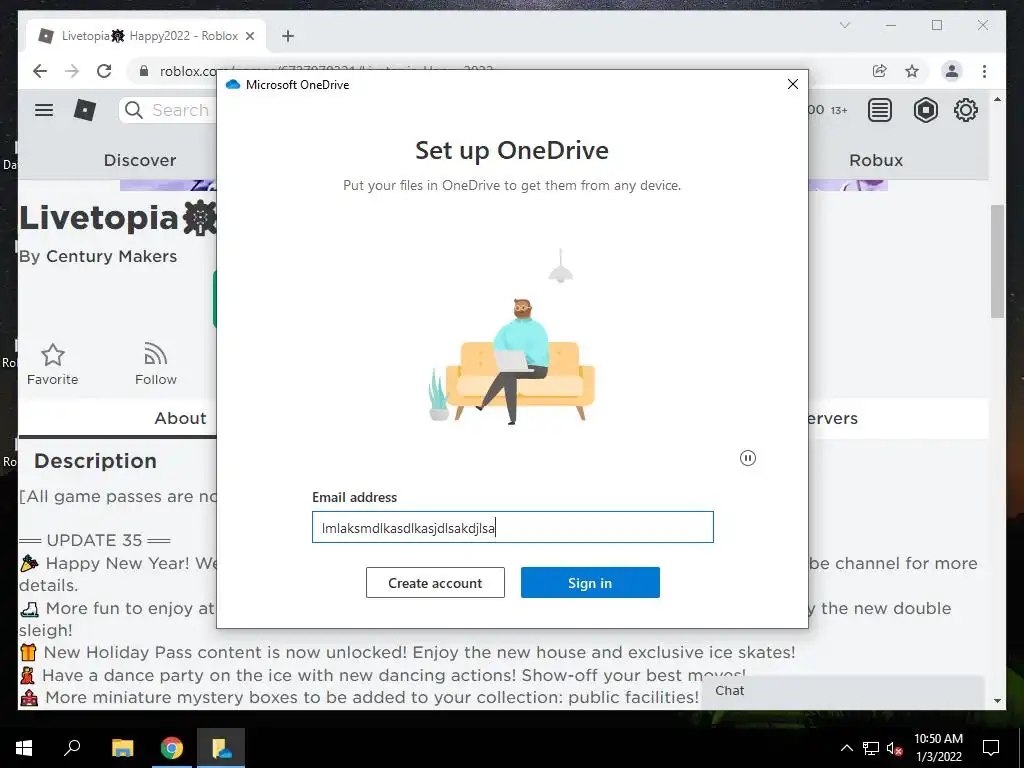Show hidden system tray icons
Image resolution: width=1024 pixels, height=768 pixels.
pos(846,748)
